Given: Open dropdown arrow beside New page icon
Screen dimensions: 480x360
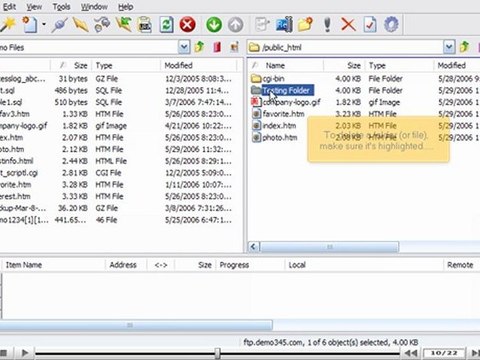Looking at the screenshot, I should tap(44, 24).
